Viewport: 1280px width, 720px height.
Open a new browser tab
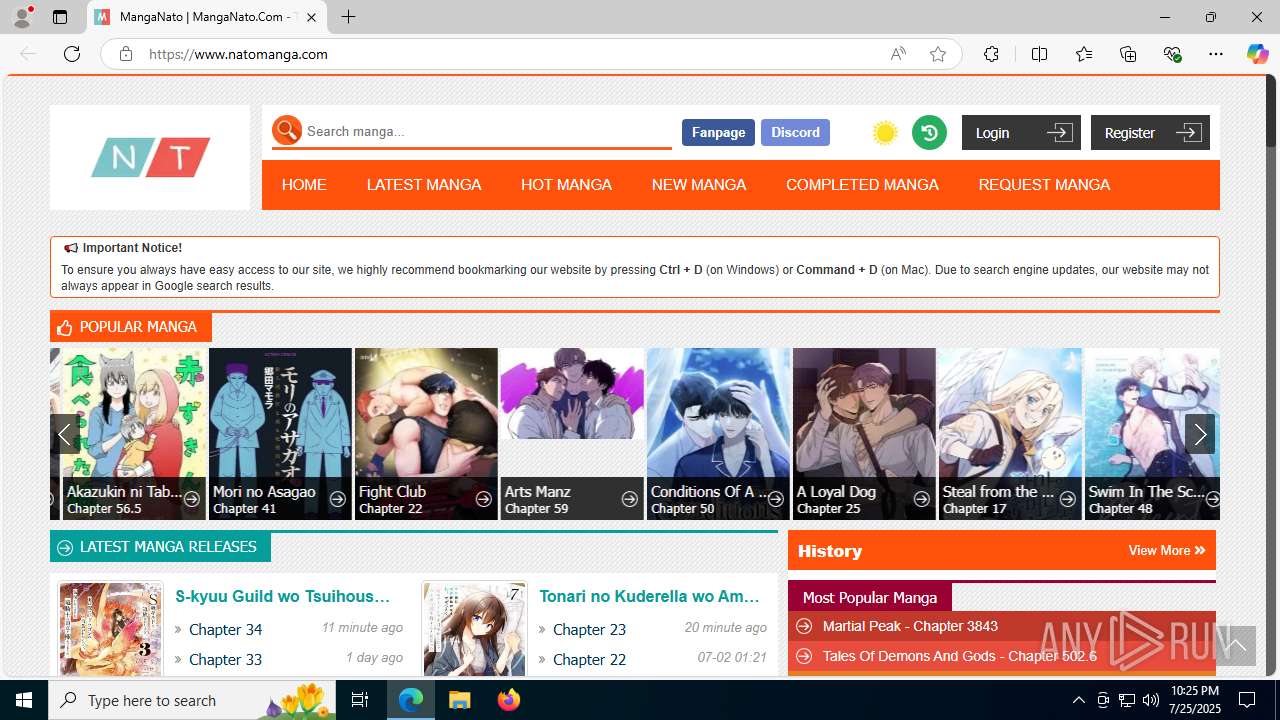click(x=348, y=17)
